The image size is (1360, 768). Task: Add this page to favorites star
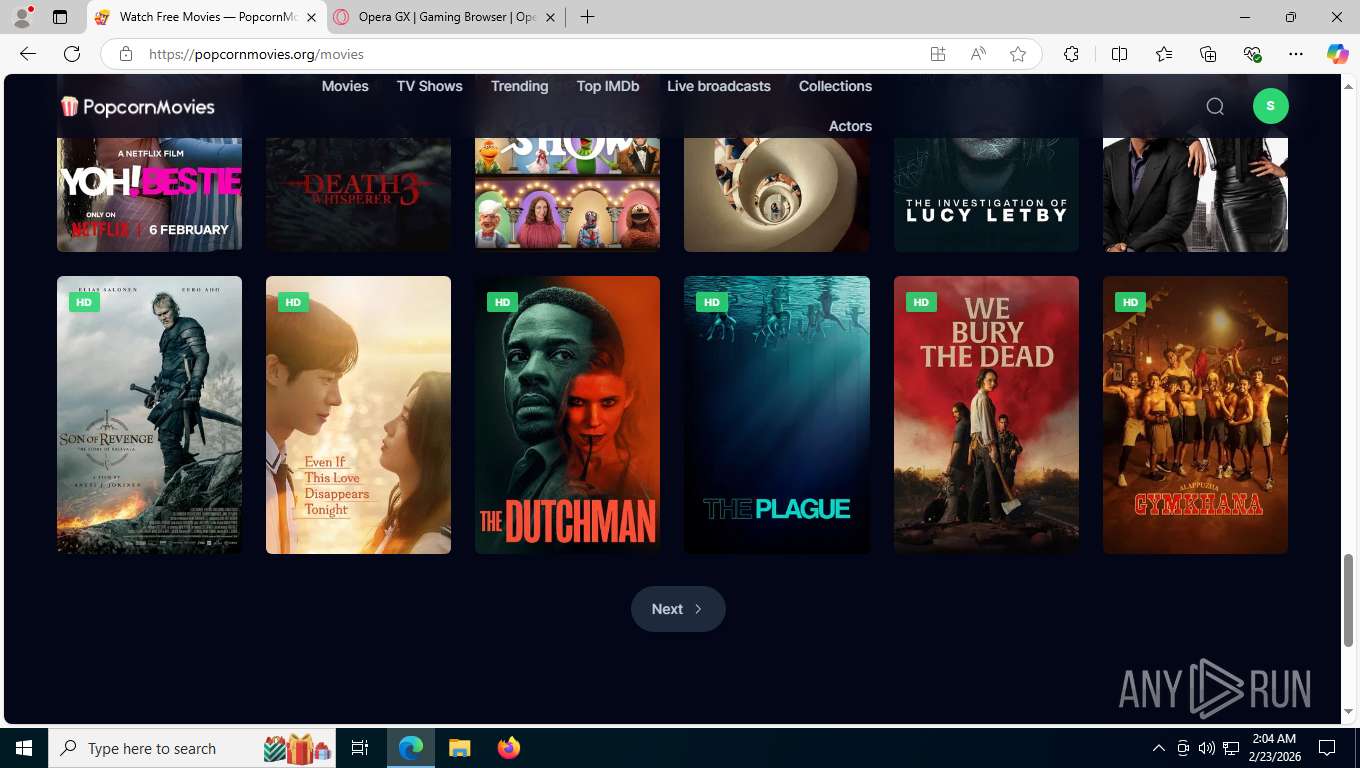tap(1018, 54)
